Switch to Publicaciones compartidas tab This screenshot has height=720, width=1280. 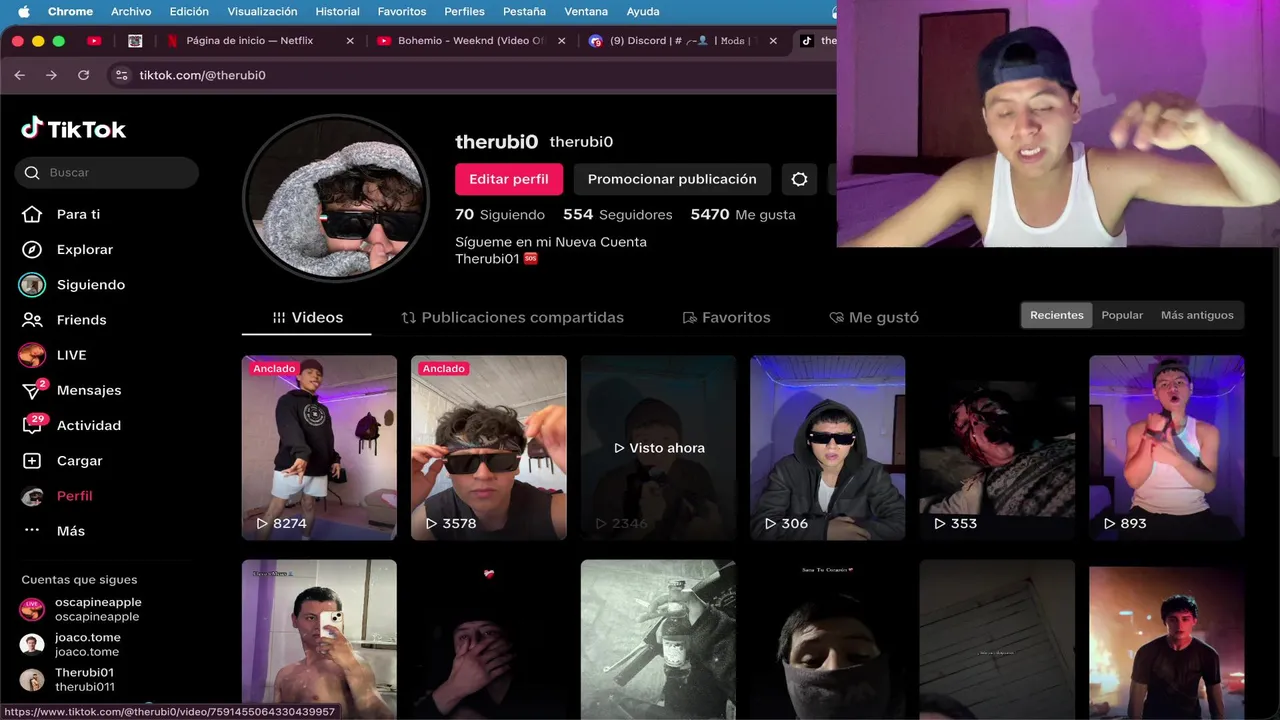tap(512, 317)
